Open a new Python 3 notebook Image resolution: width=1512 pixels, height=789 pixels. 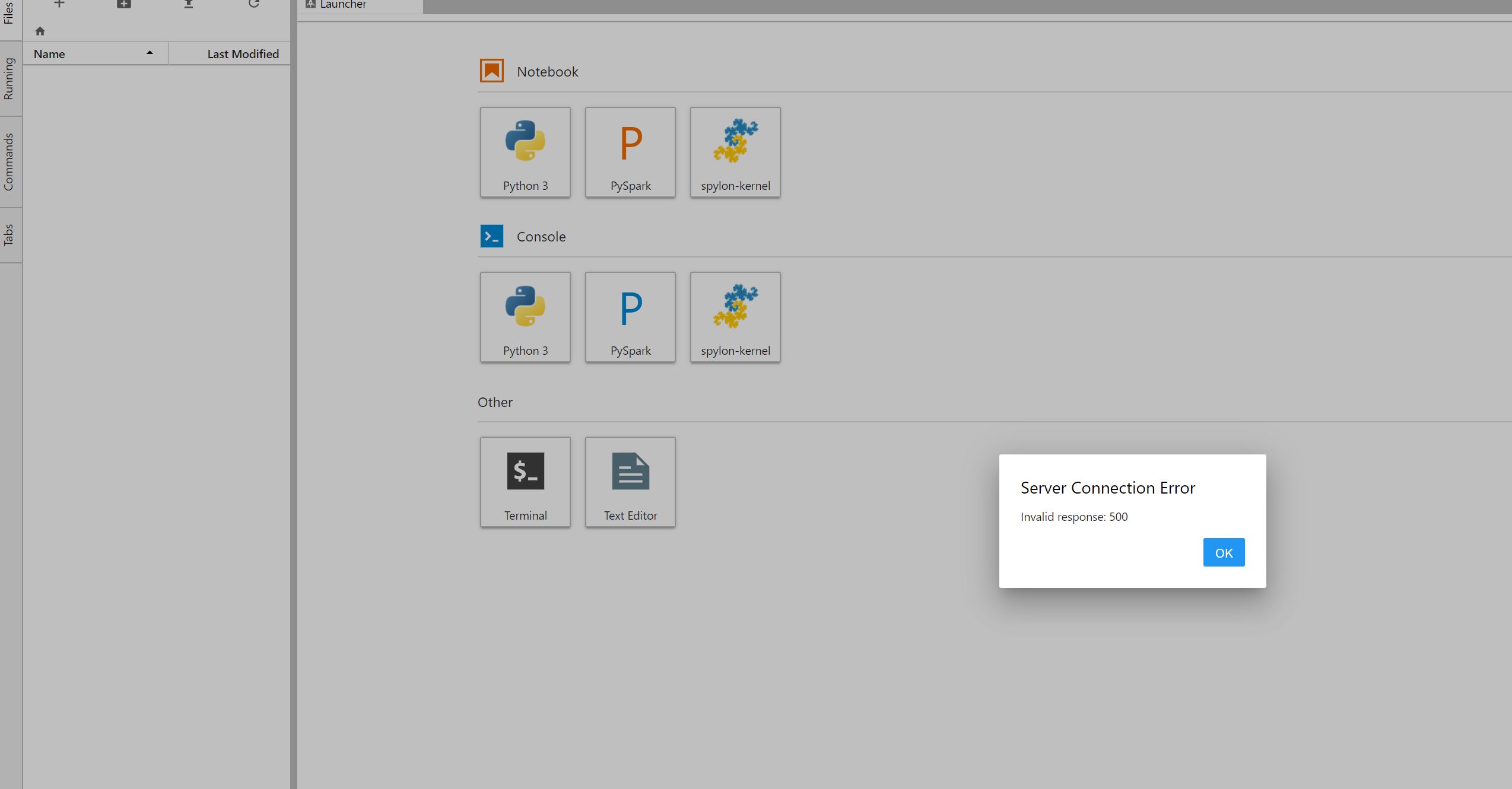(525, 151)
